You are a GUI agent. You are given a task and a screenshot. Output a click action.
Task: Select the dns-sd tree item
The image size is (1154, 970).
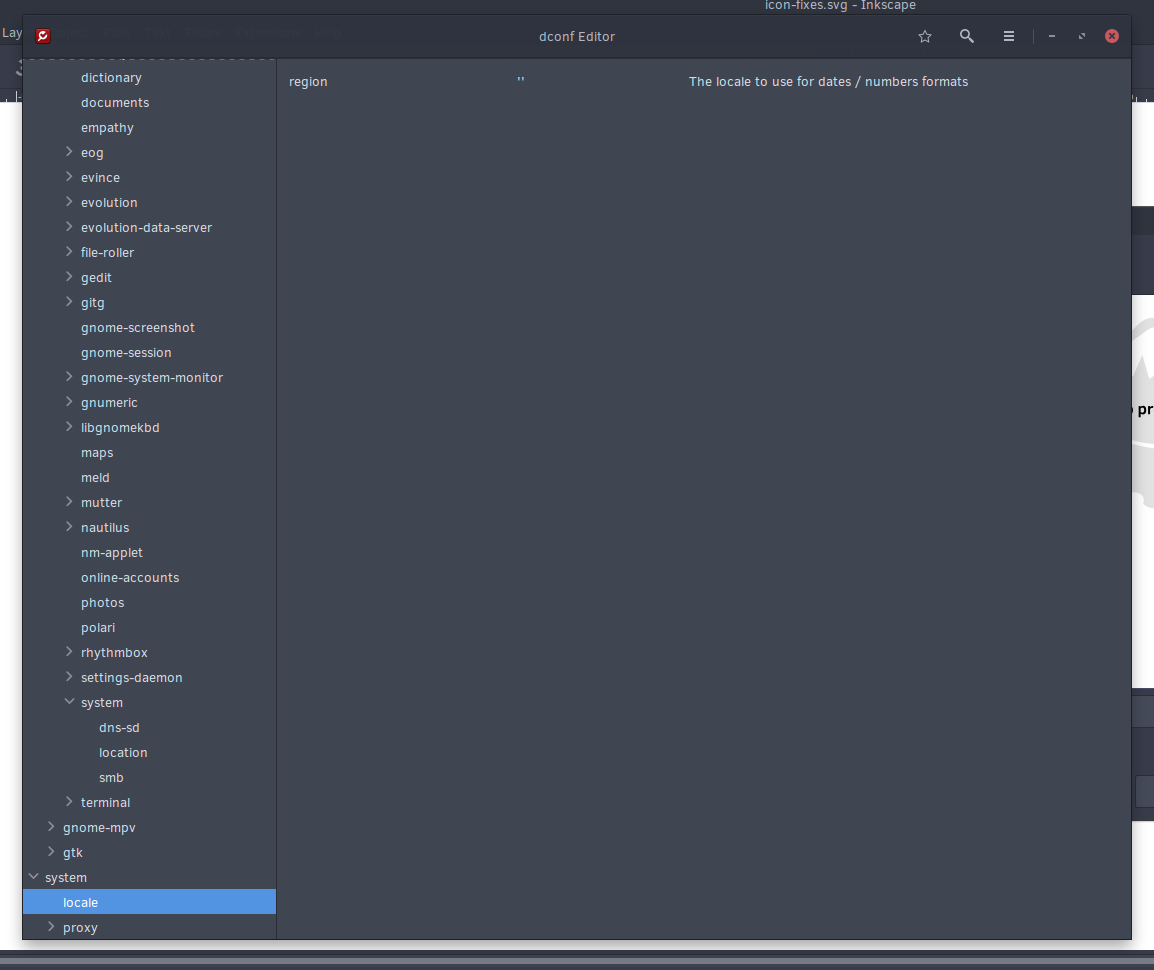pos(149,728)
